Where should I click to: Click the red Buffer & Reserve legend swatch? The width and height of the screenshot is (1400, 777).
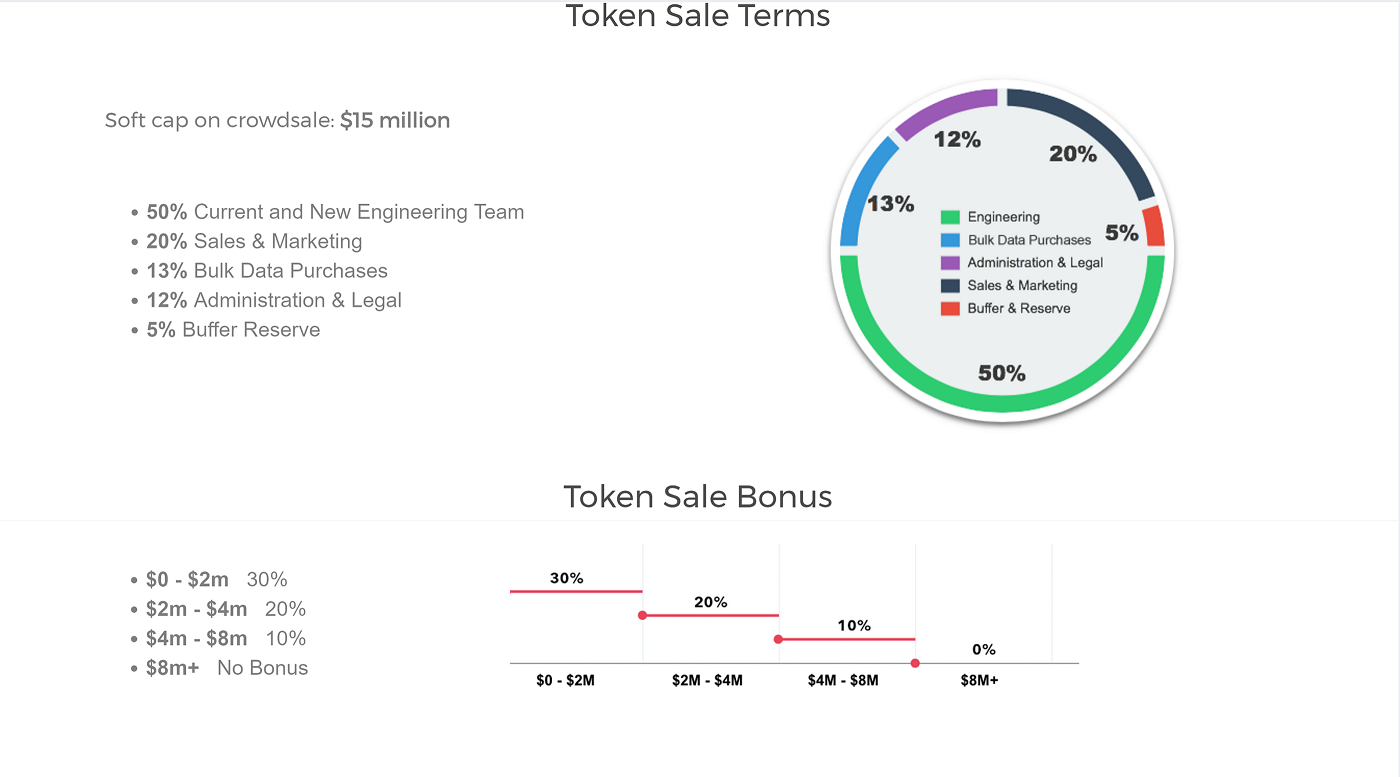(x=950, y=309)
